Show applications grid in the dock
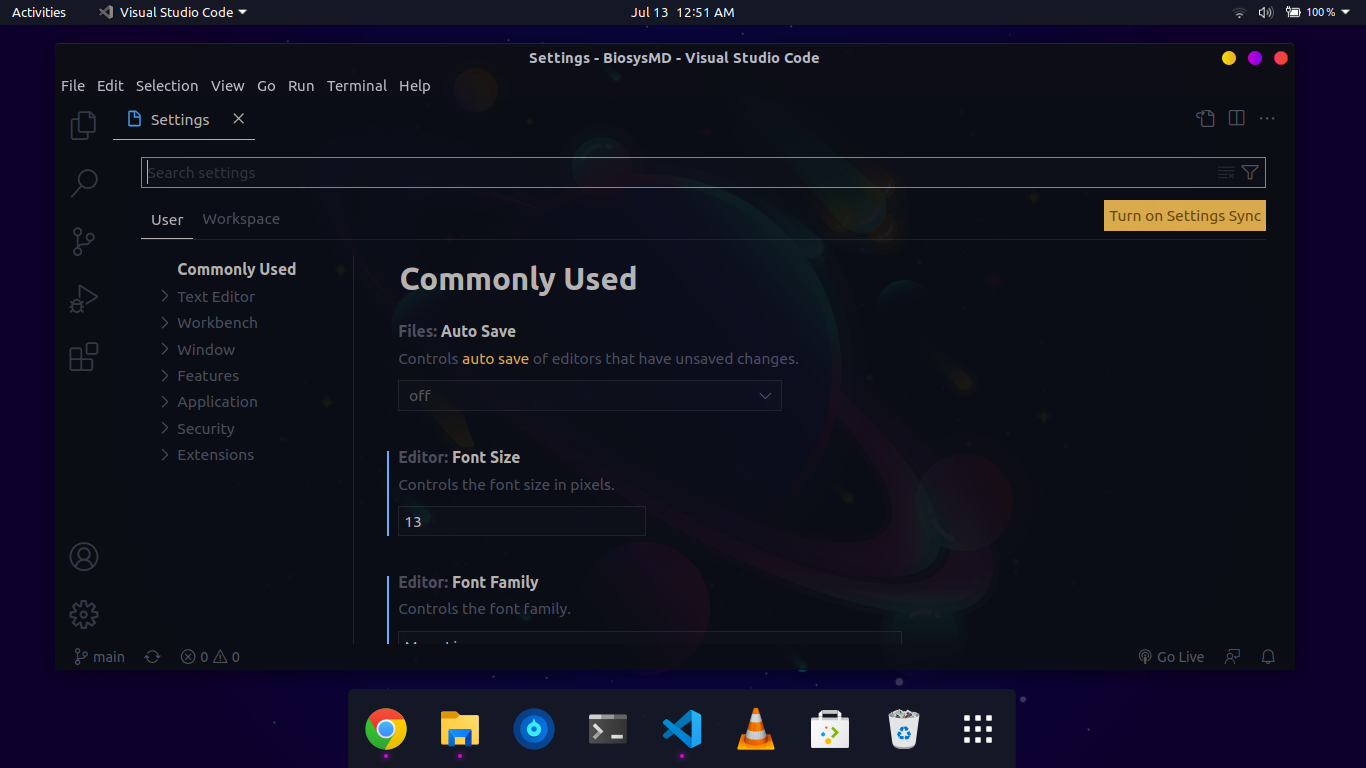The width and height of the screenshot is (1366, 768). [x=978, y=729]
